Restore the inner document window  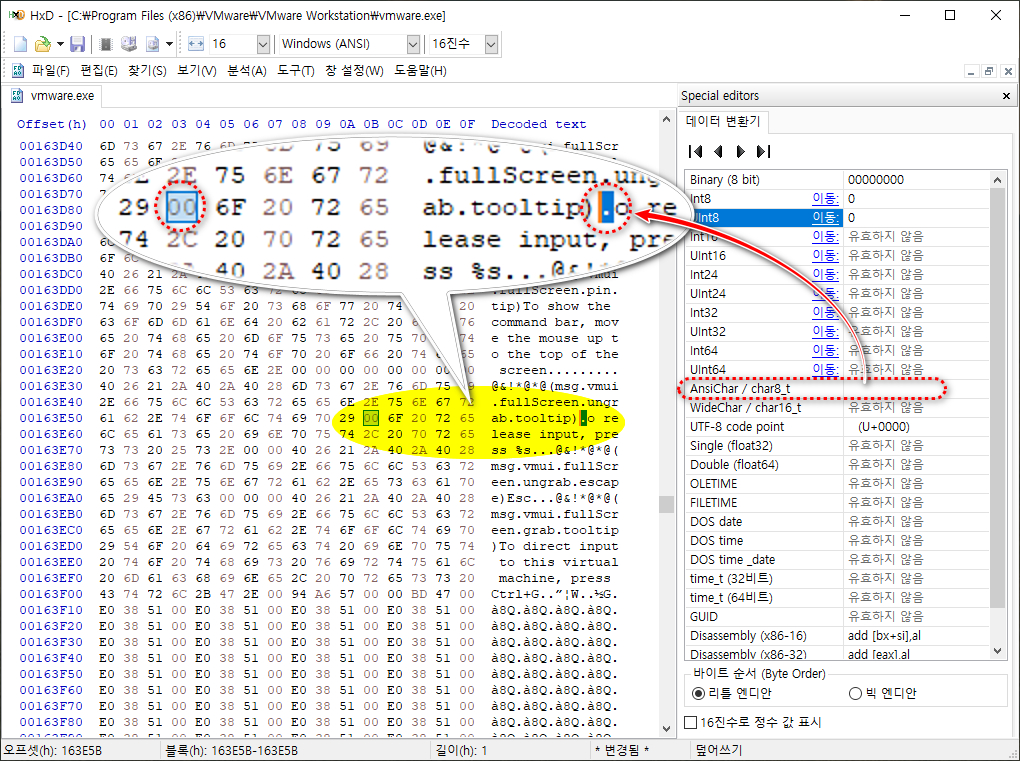point(989,72)
